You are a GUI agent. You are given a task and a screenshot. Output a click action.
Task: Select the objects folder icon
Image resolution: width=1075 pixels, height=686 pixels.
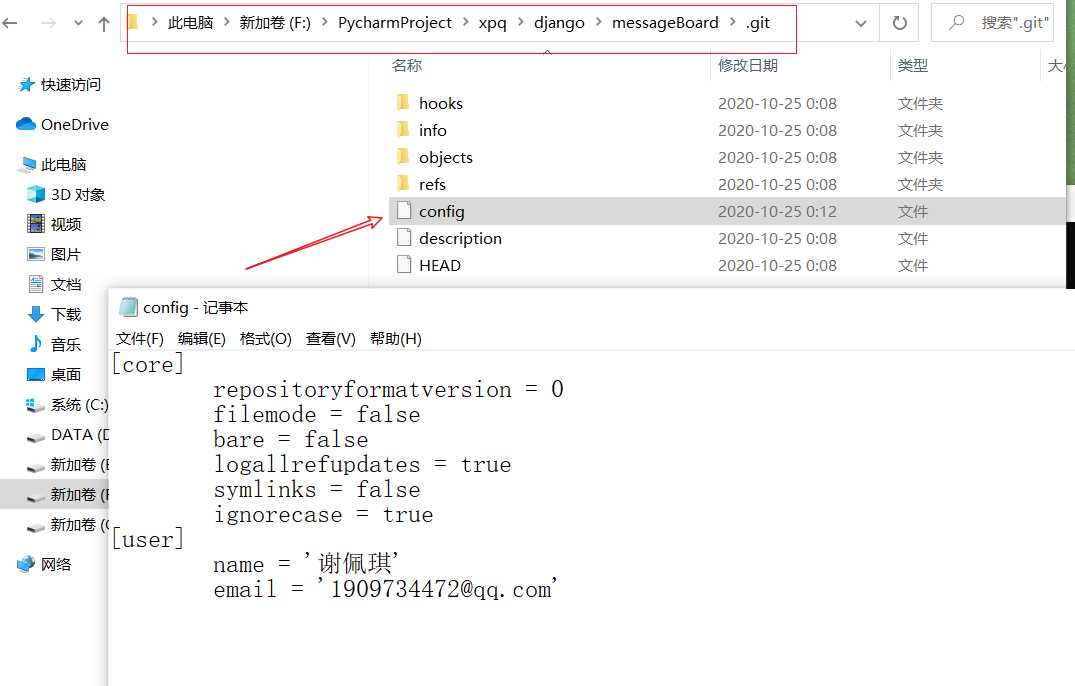click(x=403, y=156)
